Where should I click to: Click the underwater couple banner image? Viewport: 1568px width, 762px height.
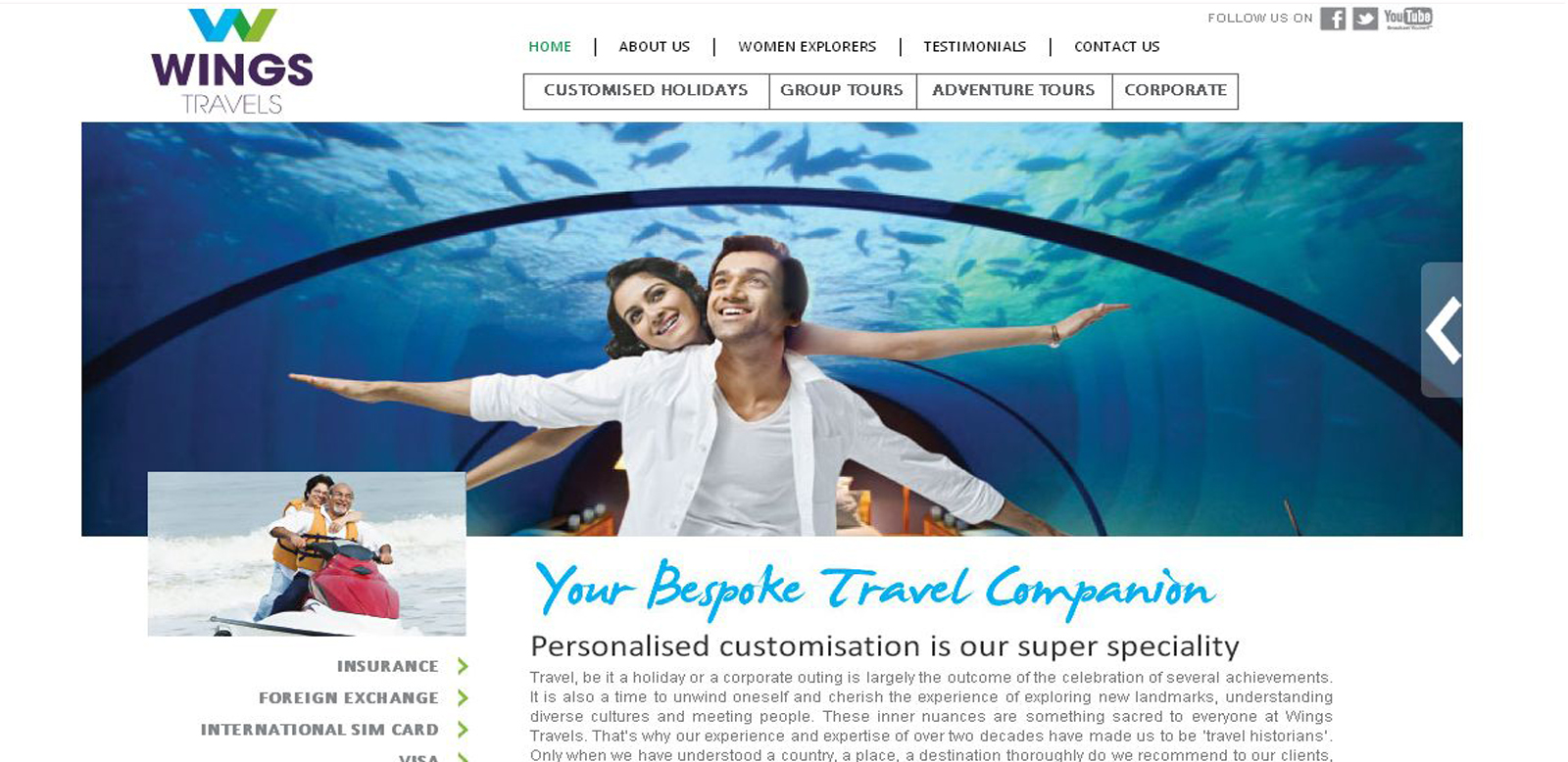coord(772,329)
